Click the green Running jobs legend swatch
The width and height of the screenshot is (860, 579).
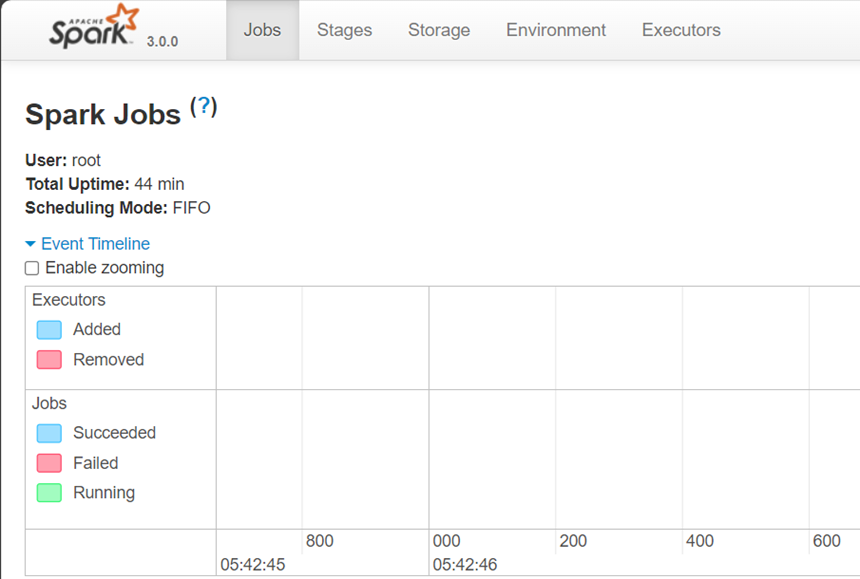49,493
